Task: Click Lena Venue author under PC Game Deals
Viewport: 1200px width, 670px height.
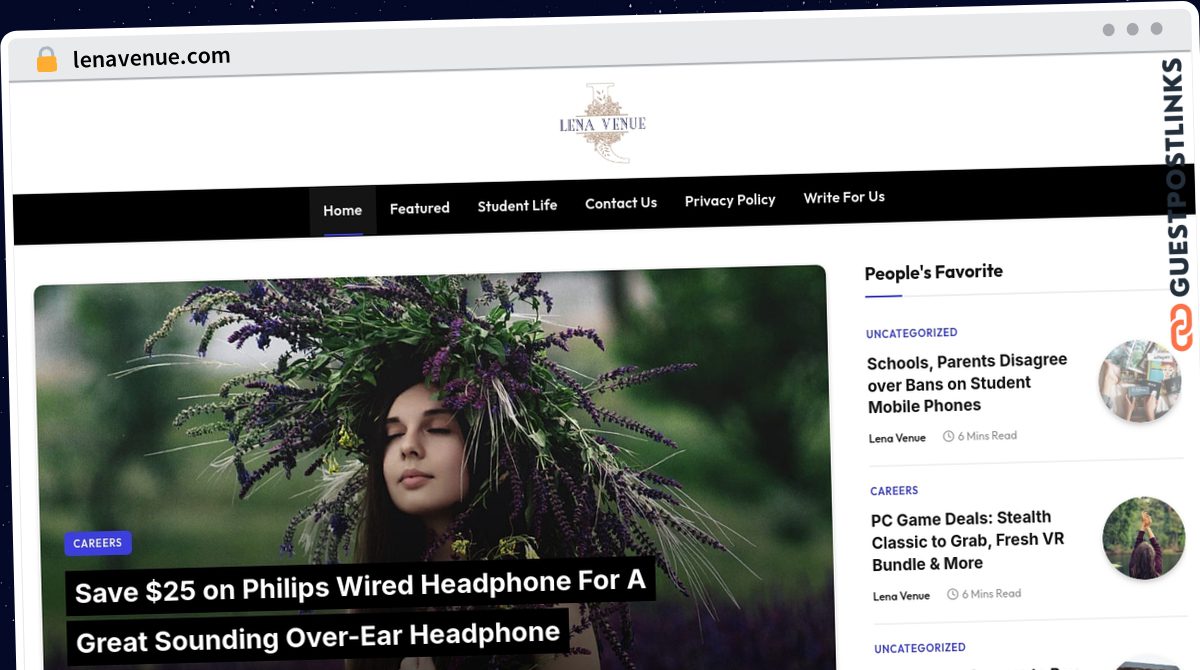Action: (901, 596)
